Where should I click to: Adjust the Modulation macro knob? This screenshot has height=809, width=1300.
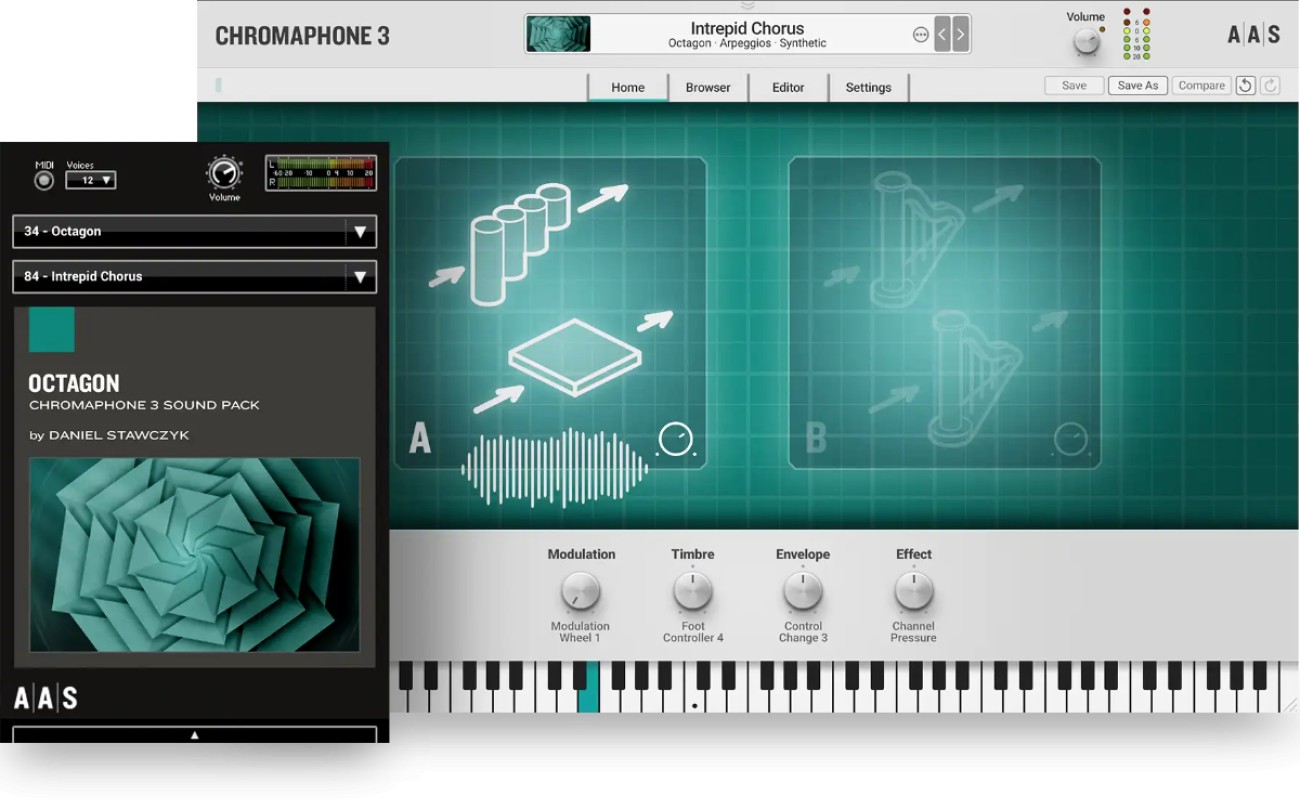tap(581, 592)
